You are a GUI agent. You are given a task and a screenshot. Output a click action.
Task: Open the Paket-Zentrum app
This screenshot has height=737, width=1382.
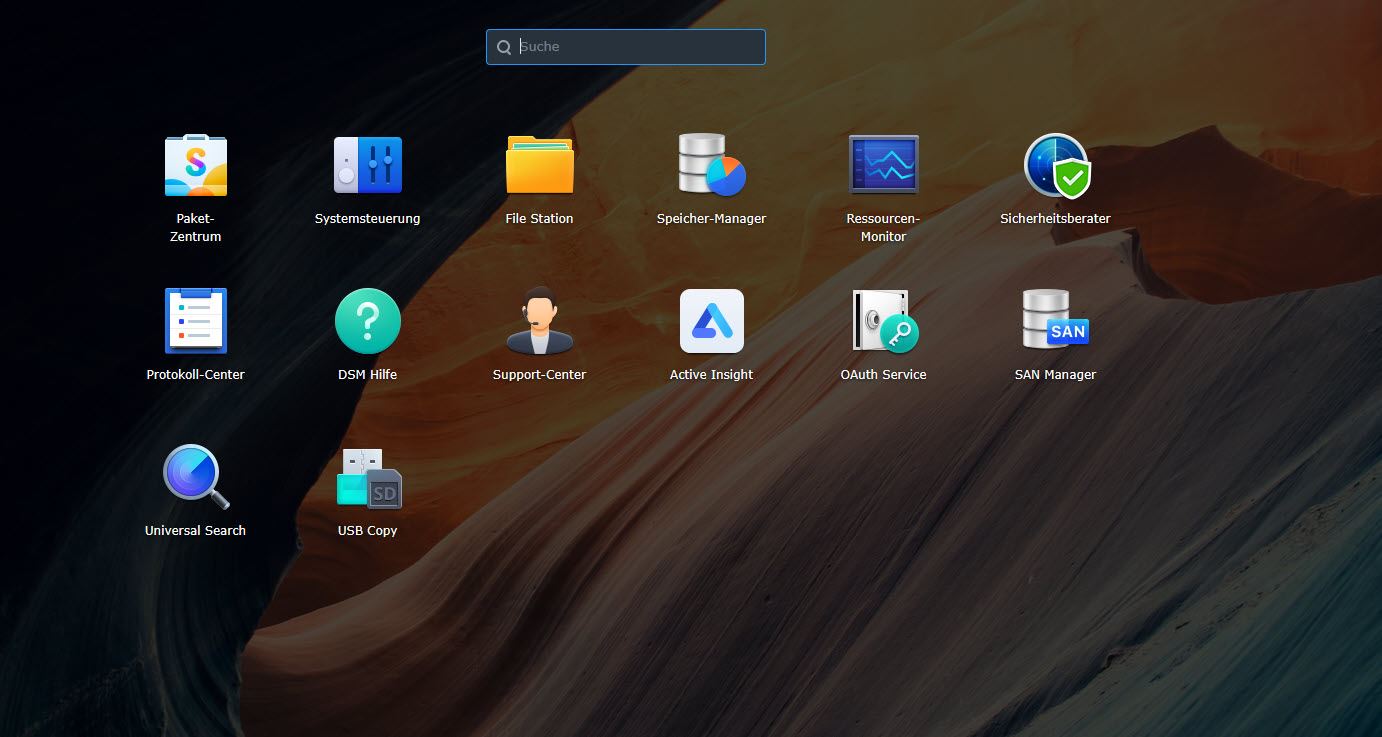[x=196, y=166]
